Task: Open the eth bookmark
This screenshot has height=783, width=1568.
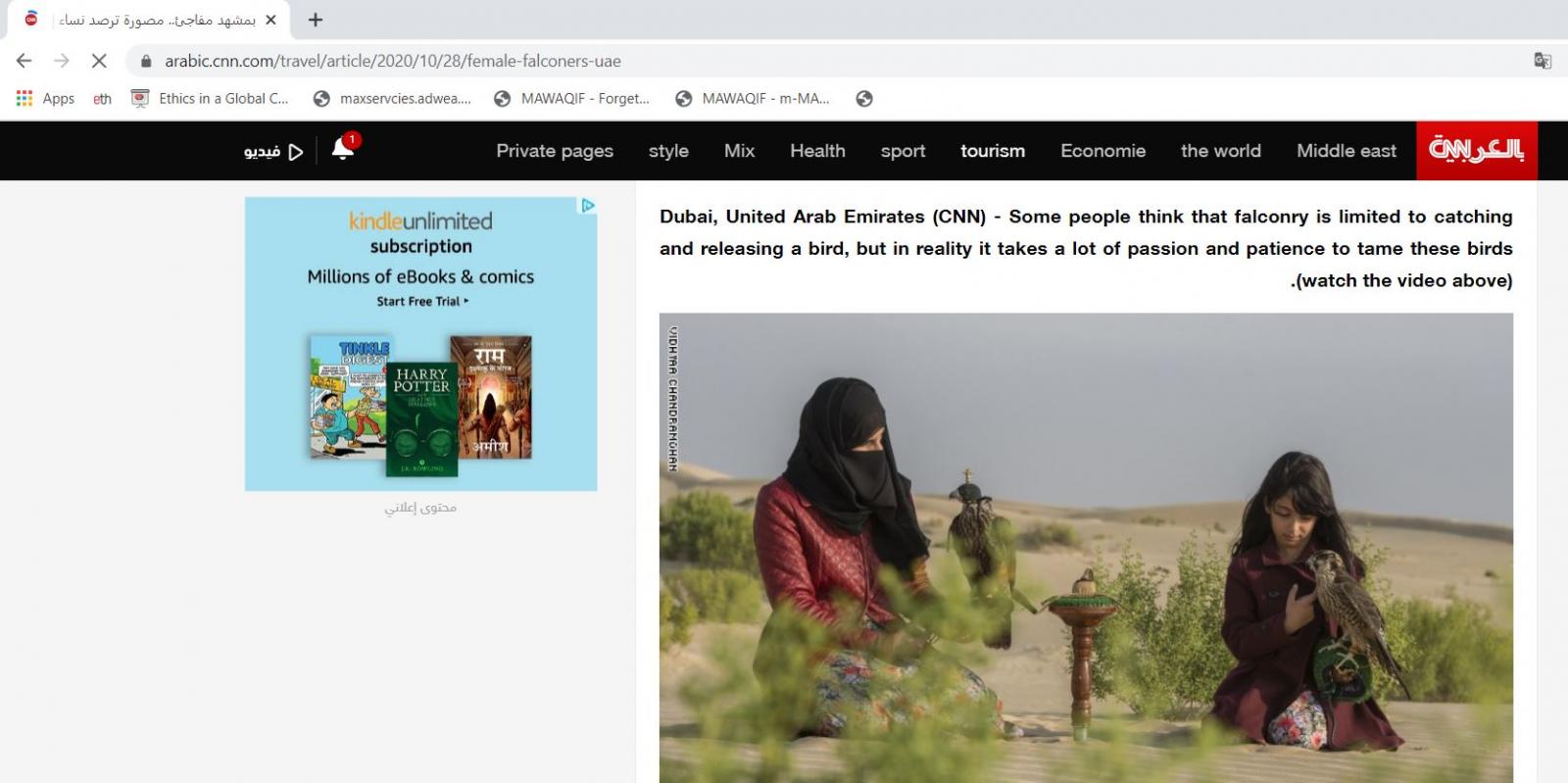Action: pos(102,98)
